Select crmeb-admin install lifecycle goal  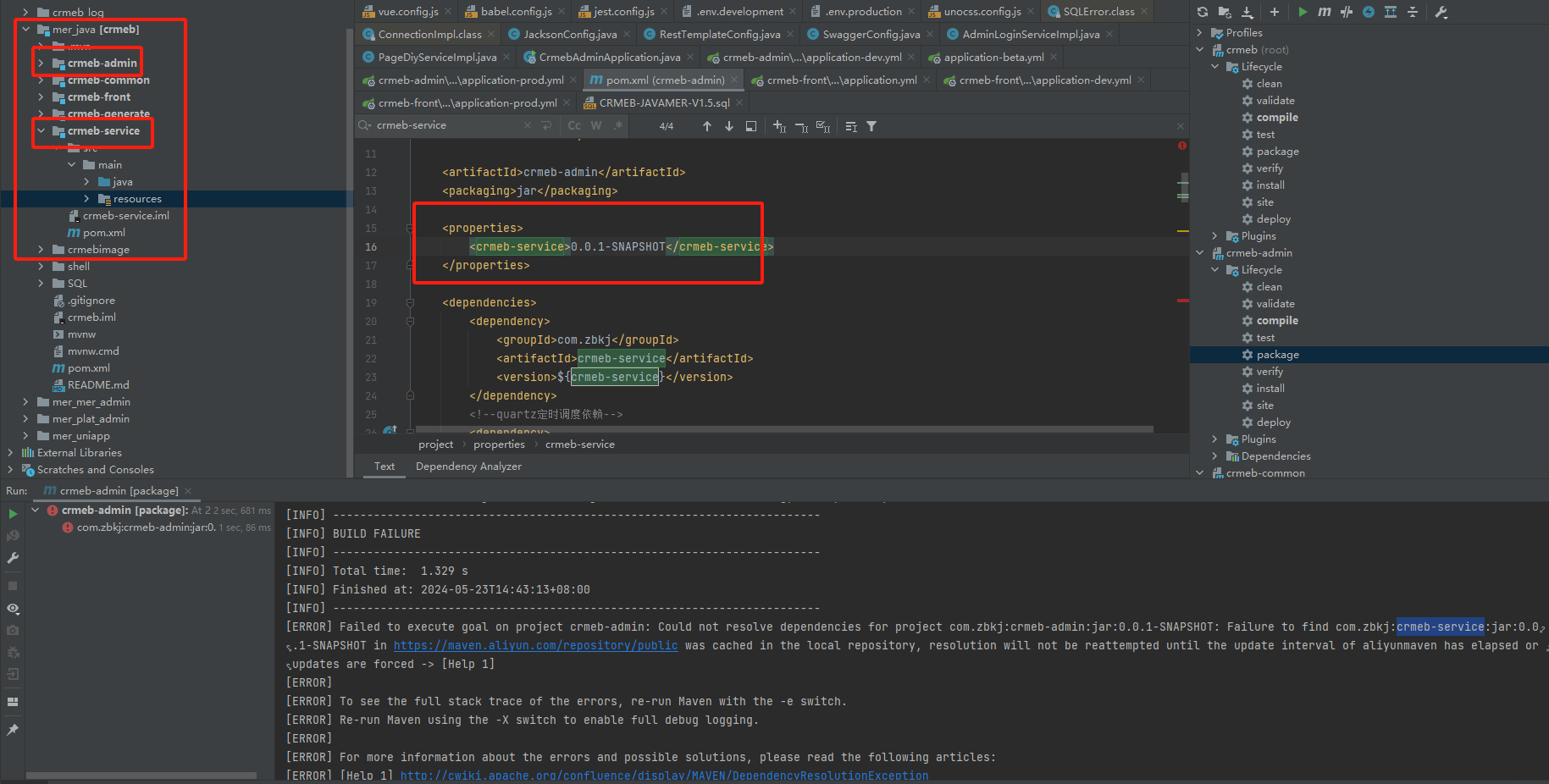pyautogui.click(x=1270, y=389)
